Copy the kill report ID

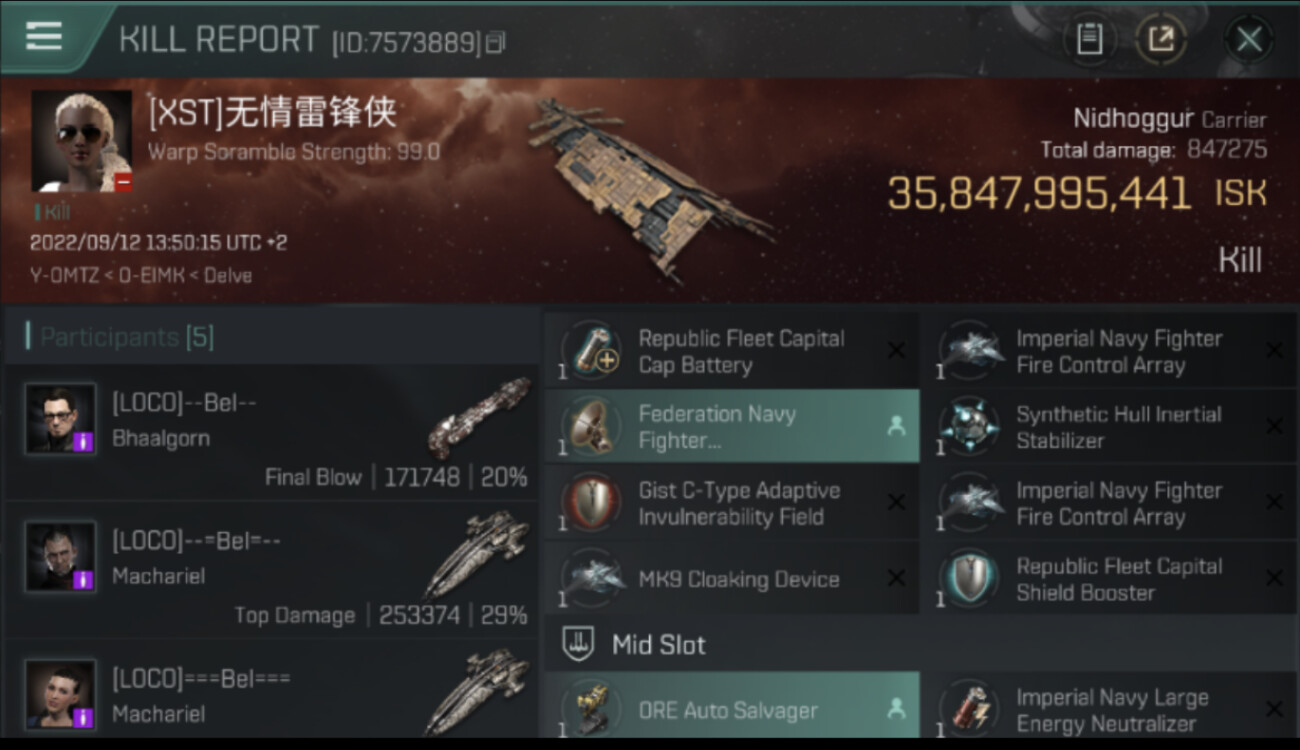tap(496, 43)
